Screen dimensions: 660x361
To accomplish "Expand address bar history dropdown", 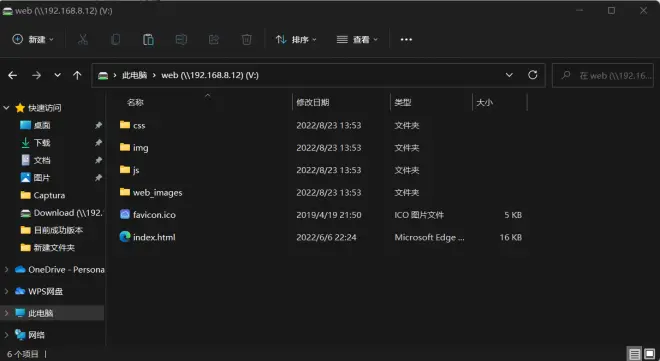I will click(509, 75).
